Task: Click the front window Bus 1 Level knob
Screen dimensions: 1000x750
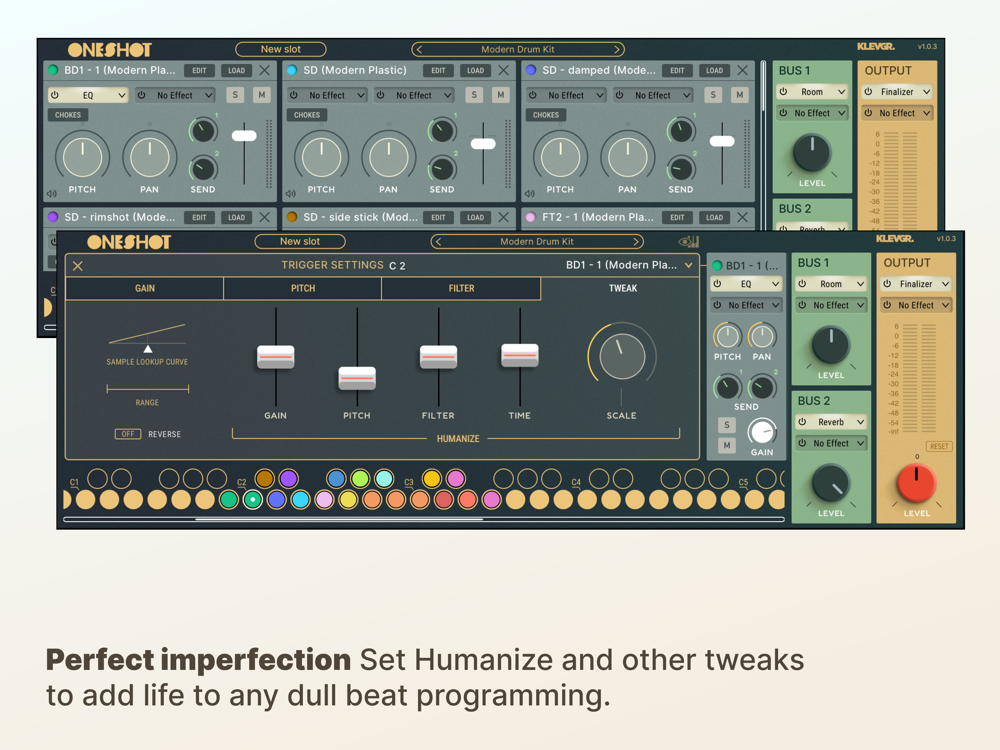Action: [830, 345]
